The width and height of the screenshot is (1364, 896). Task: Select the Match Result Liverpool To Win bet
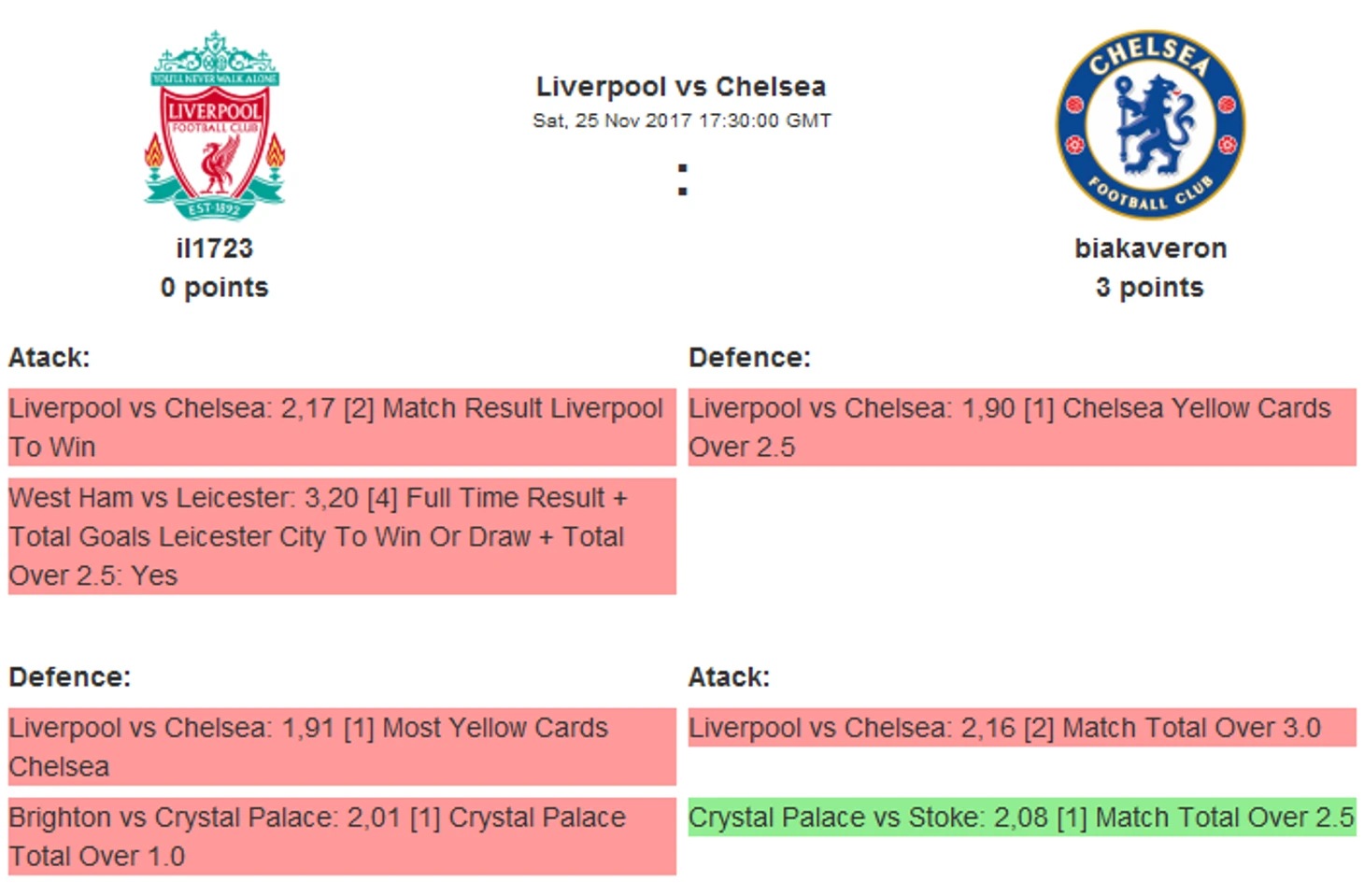point(342,427)
